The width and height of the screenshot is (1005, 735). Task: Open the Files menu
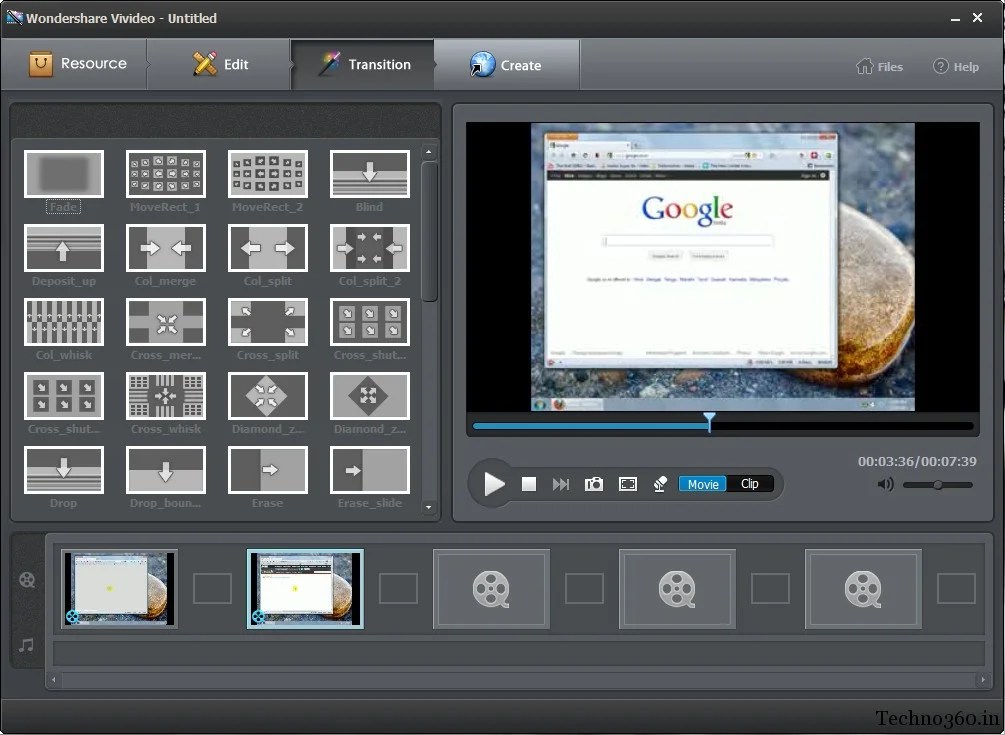879,66
